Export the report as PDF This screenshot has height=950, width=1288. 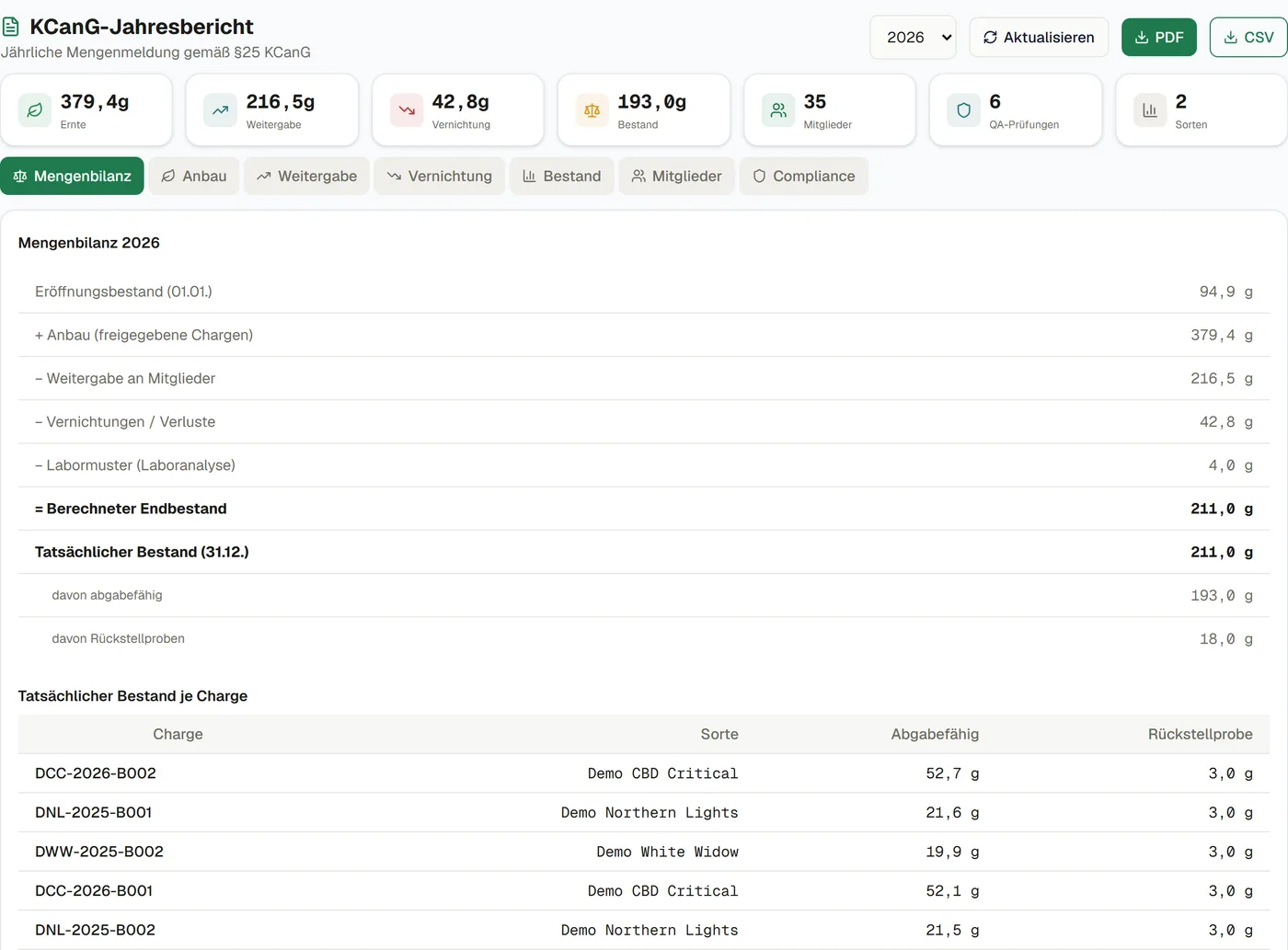pos(1159,38)
